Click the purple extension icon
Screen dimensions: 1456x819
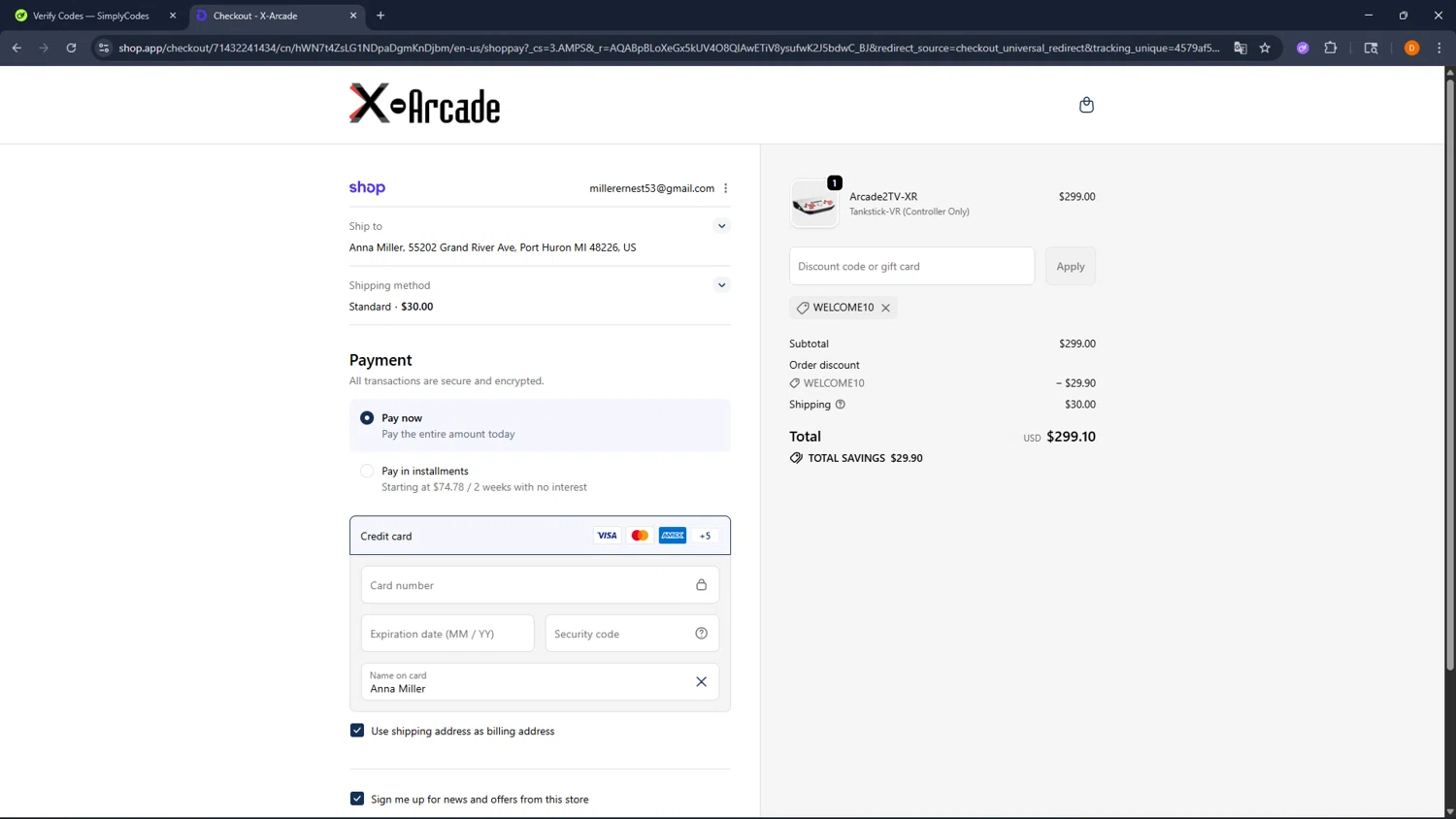click(x=1303, y=48)
